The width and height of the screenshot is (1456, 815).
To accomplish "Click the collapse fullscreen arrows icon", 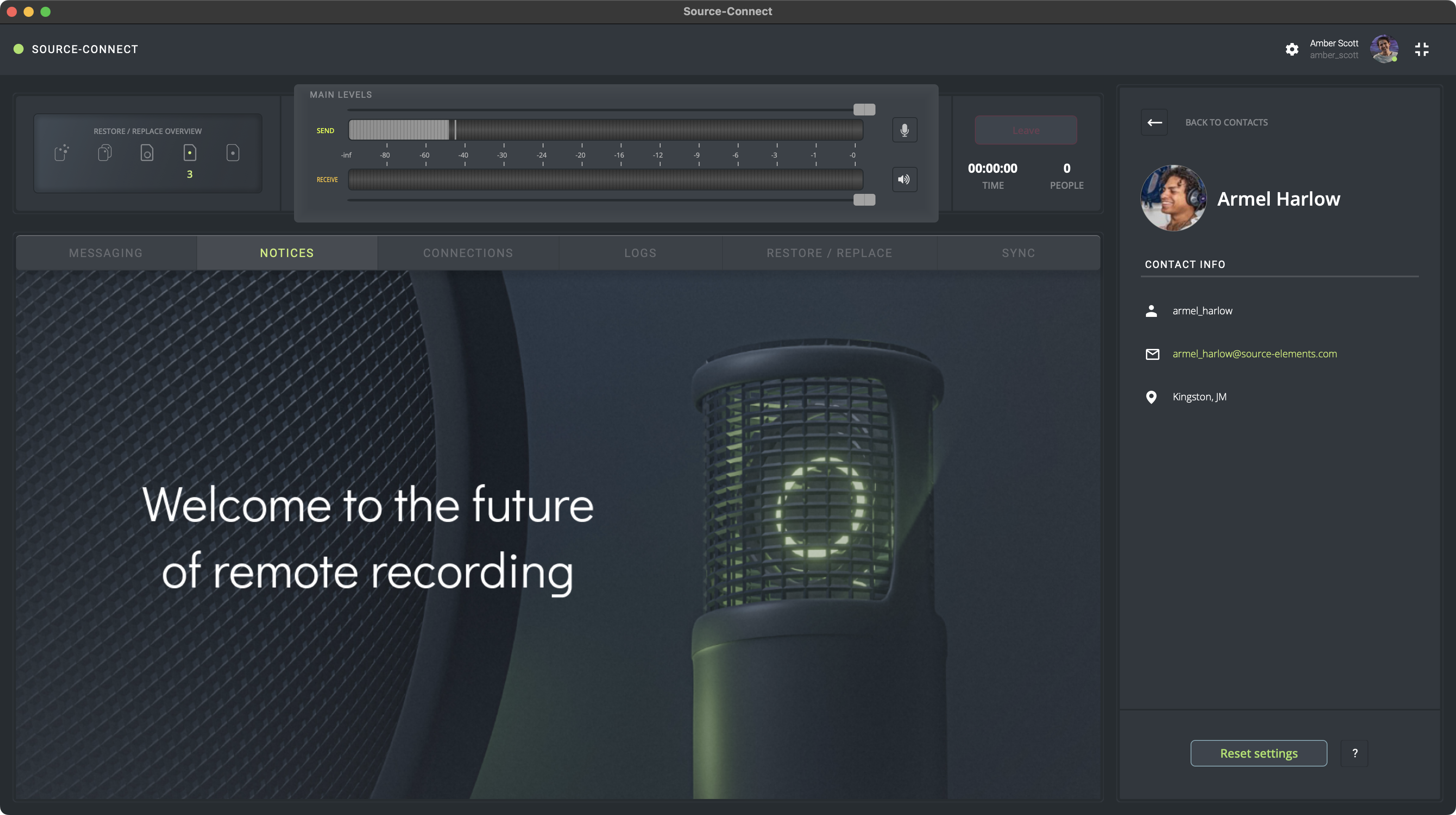I will click(1421, 49).
